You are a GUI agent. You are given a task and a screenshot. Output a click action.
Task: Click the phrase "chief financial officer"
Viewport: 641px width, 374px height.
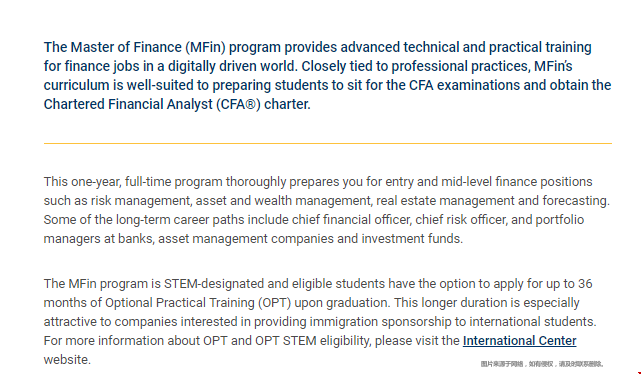click(351, 220)
